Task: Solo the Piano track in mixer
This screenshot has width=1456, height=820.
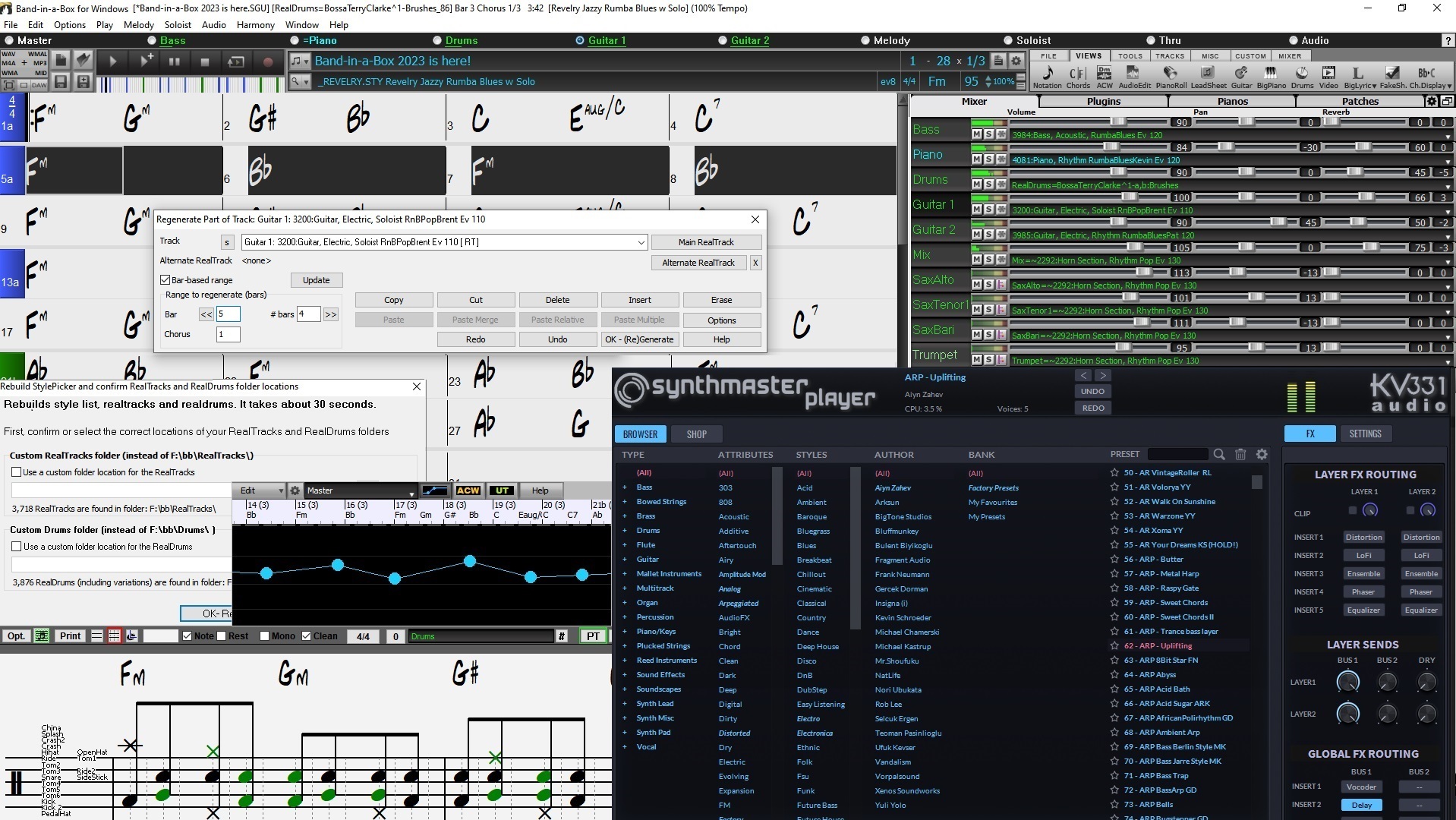Action: click(989, 159)
